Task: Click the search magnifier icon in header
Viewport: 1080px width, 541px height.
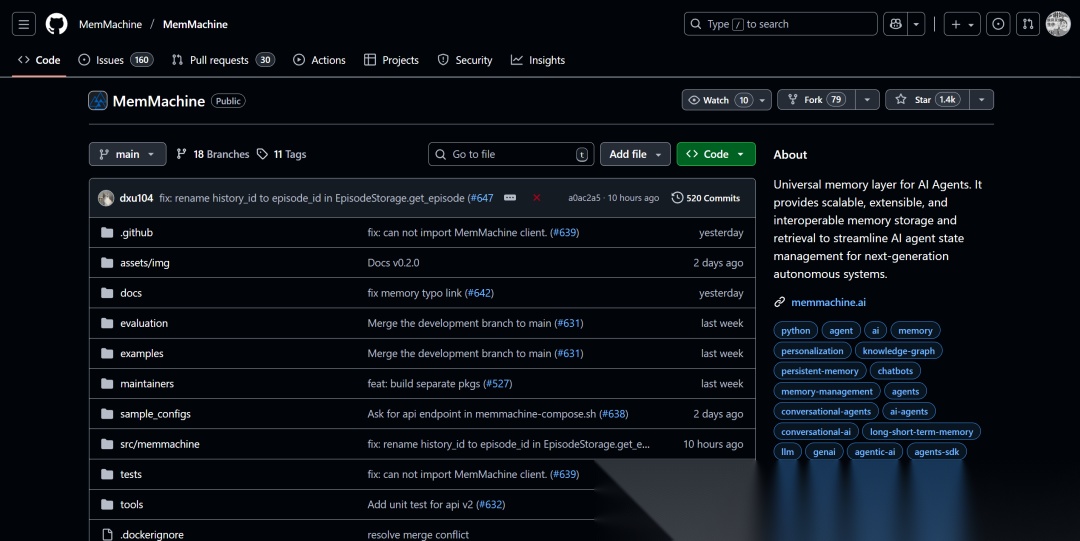Action: tap(696, 24)
